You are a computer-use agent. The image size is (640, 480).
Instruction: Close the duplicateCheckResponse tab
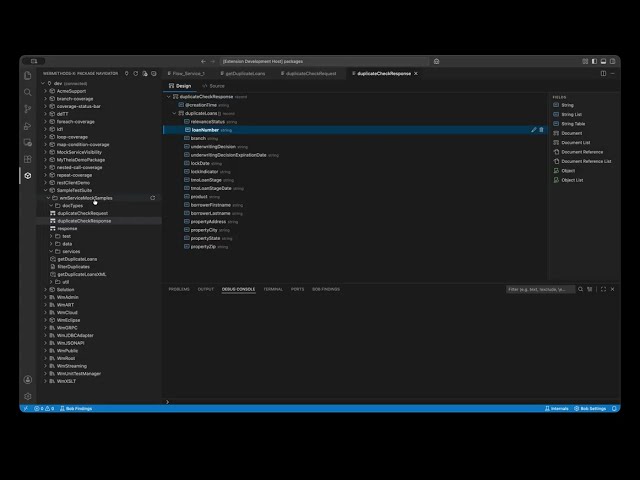[x=416, y=73]
